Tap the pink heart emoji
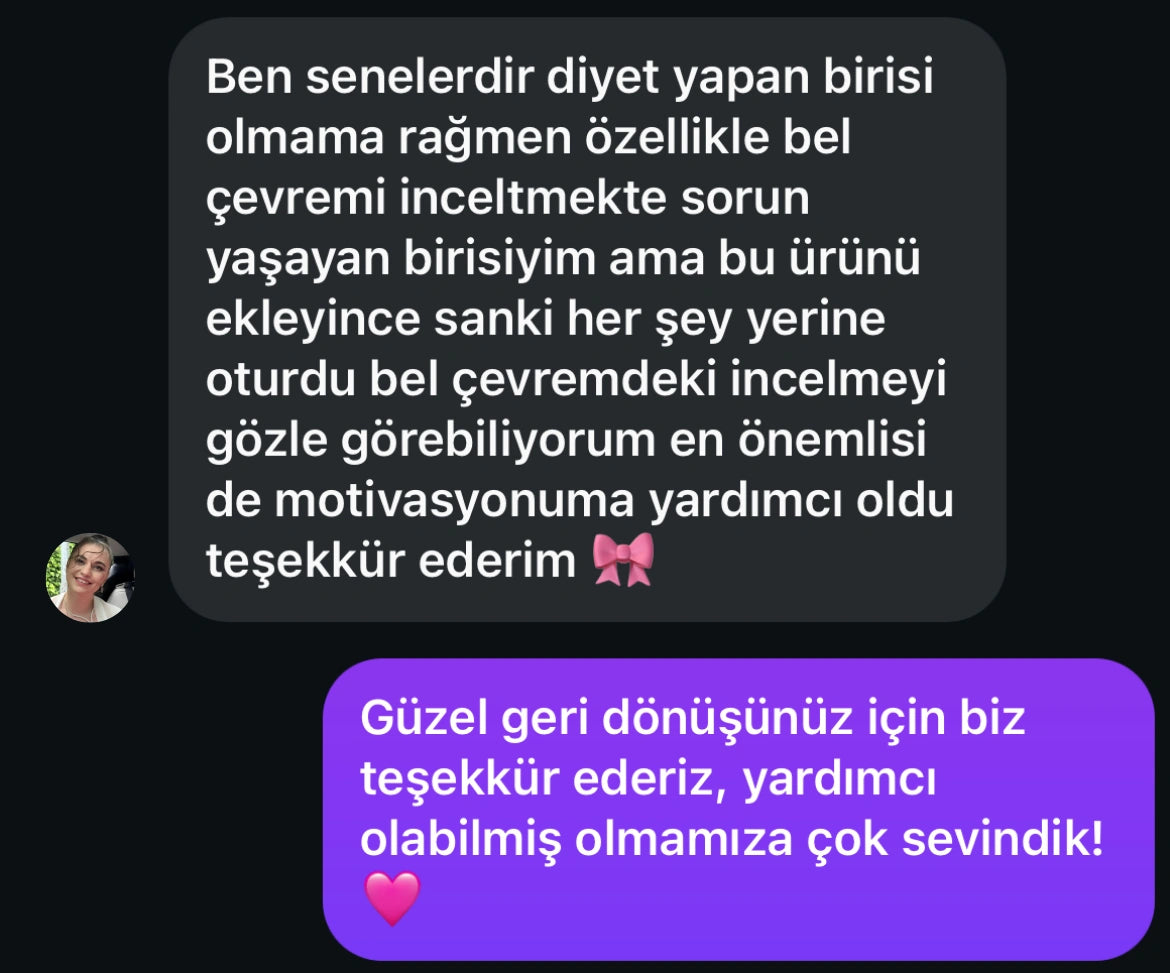This screenshot has height=973, width=1170. tap(392, 898)
